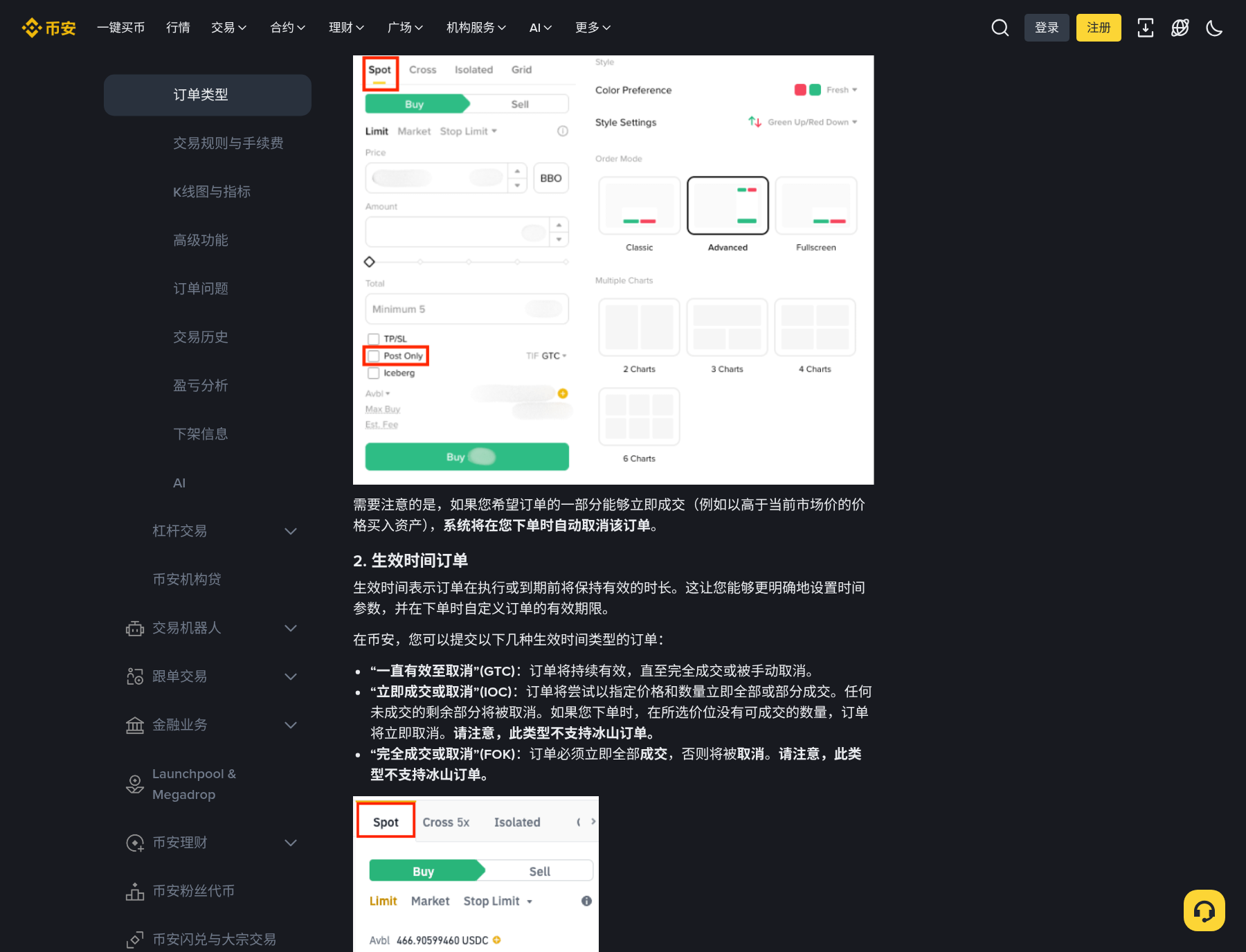Open the 交易 dropdown in the navbar
Screen dimensions: 1246x952
pyautogui.click(x=228, y=28)
